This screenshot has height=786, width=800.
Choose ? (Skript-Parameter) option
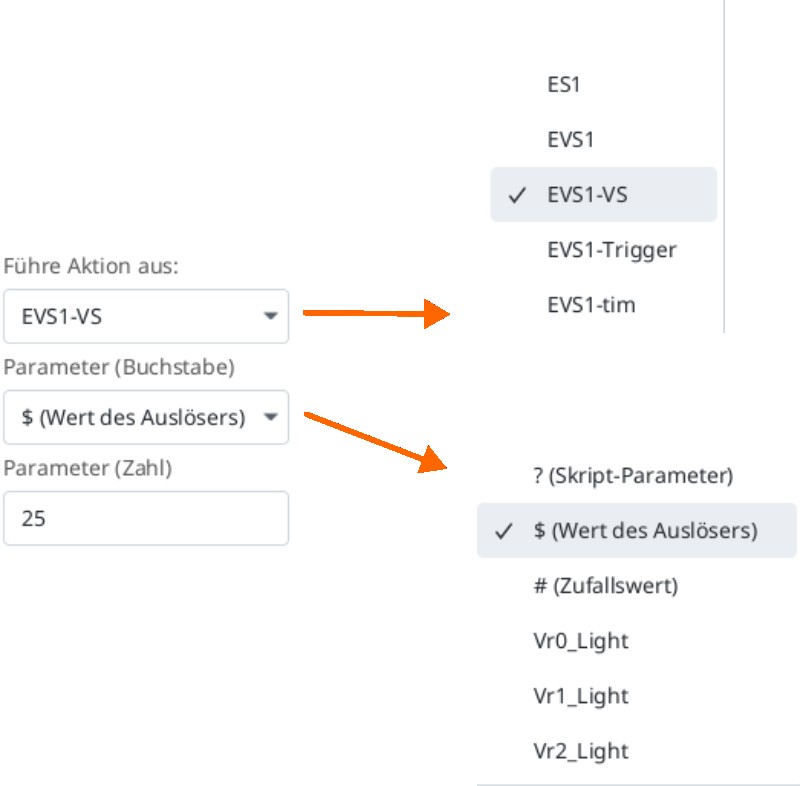637,475
